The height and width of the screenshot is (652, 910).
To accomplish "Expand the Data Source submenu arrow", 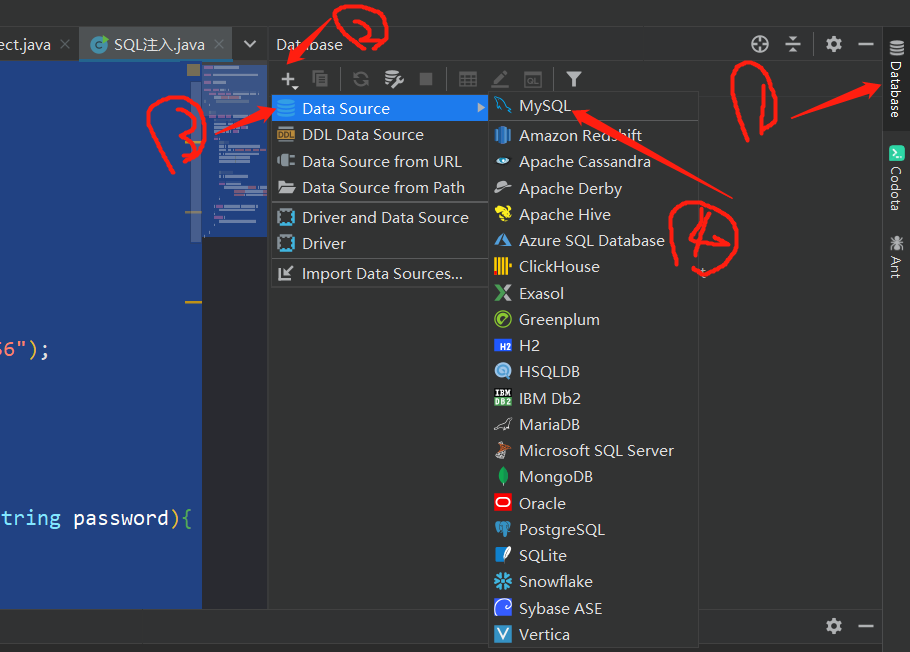I will 481,108.
